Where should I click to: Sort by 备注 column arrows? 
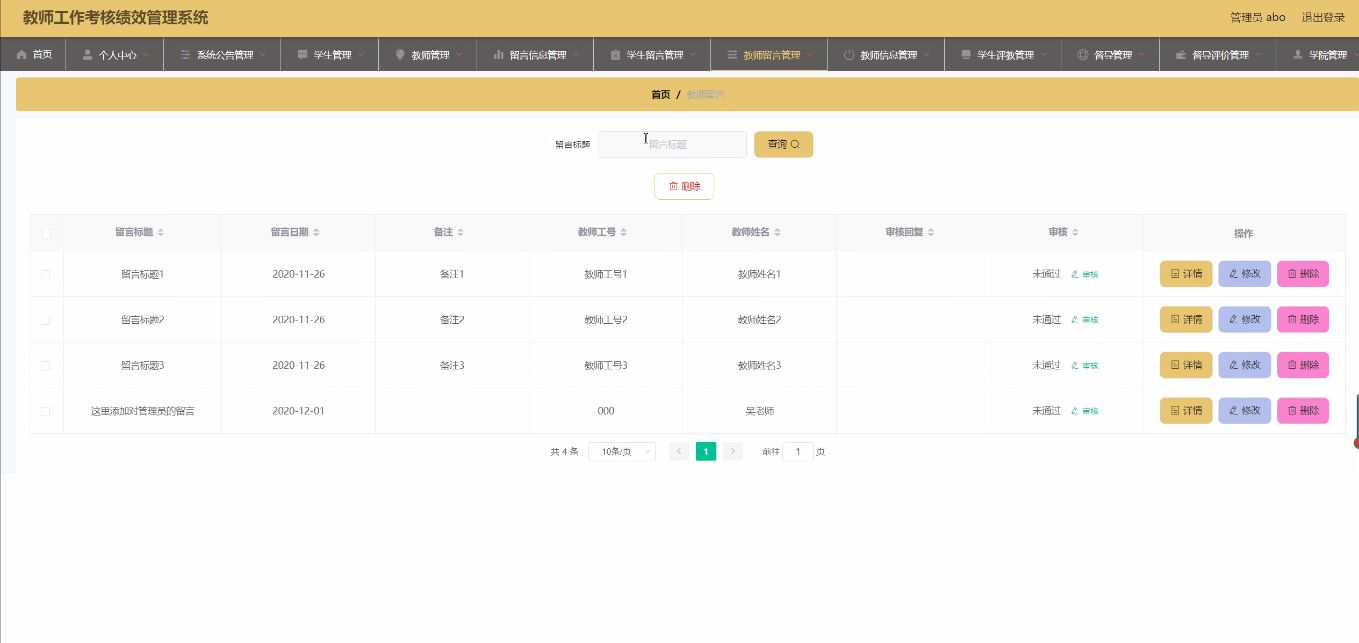[x=460, y=232]
